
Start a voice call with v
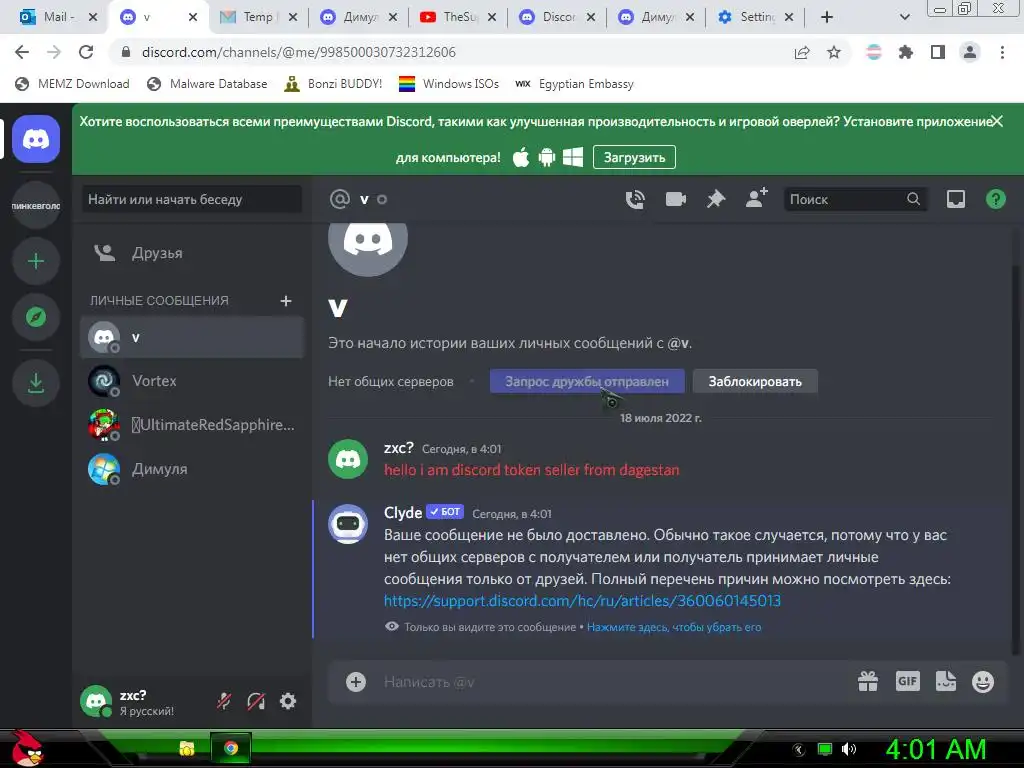point(635,199)
